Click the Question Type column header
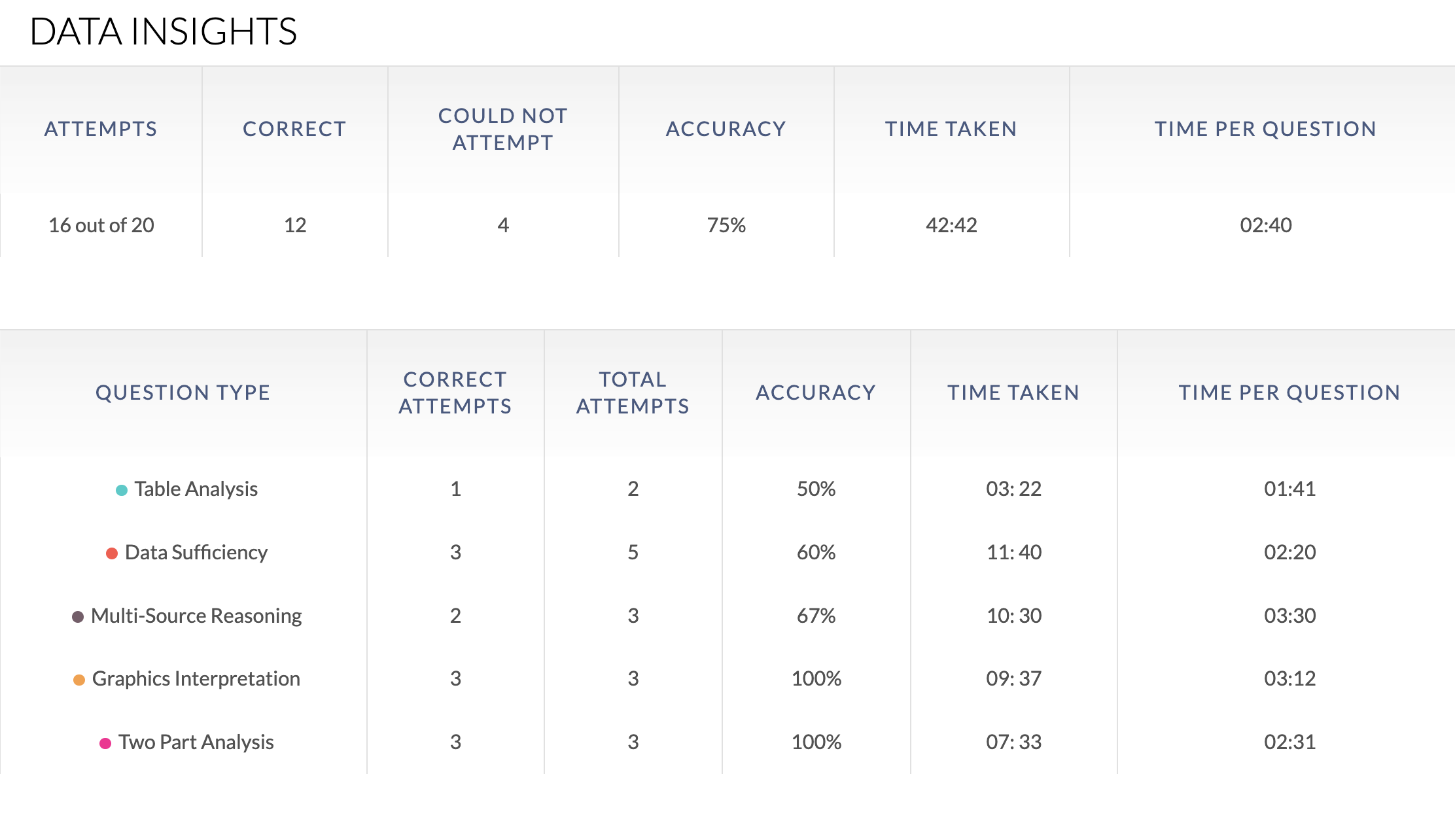The width and height of the screenshot is (1455, 840). 183,393
